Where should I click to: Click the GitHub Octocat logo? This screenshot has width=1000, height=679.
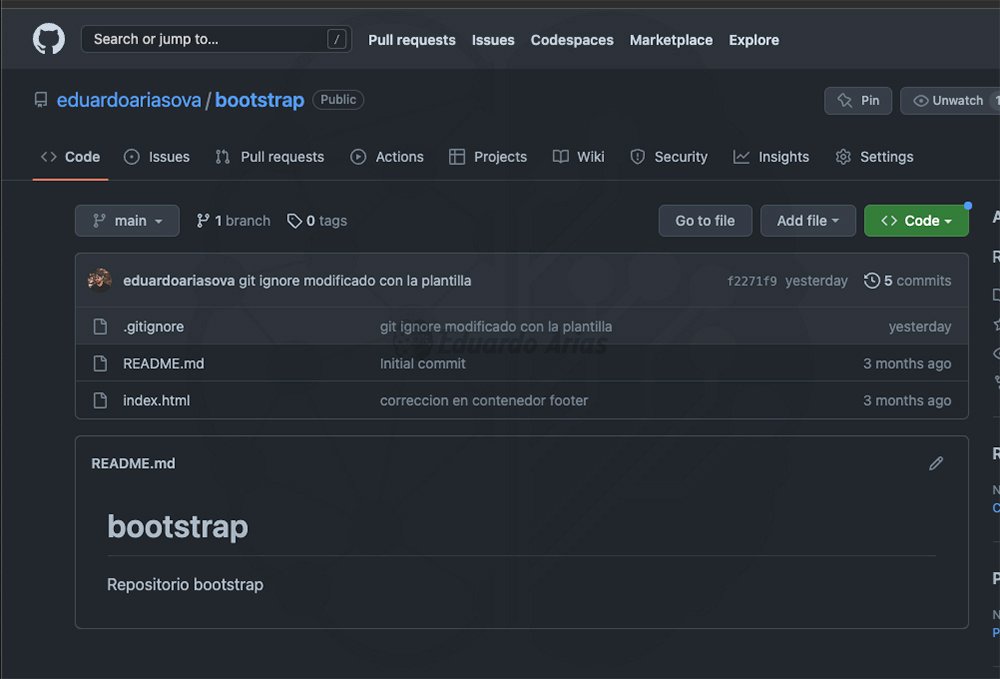click(48, 39)
